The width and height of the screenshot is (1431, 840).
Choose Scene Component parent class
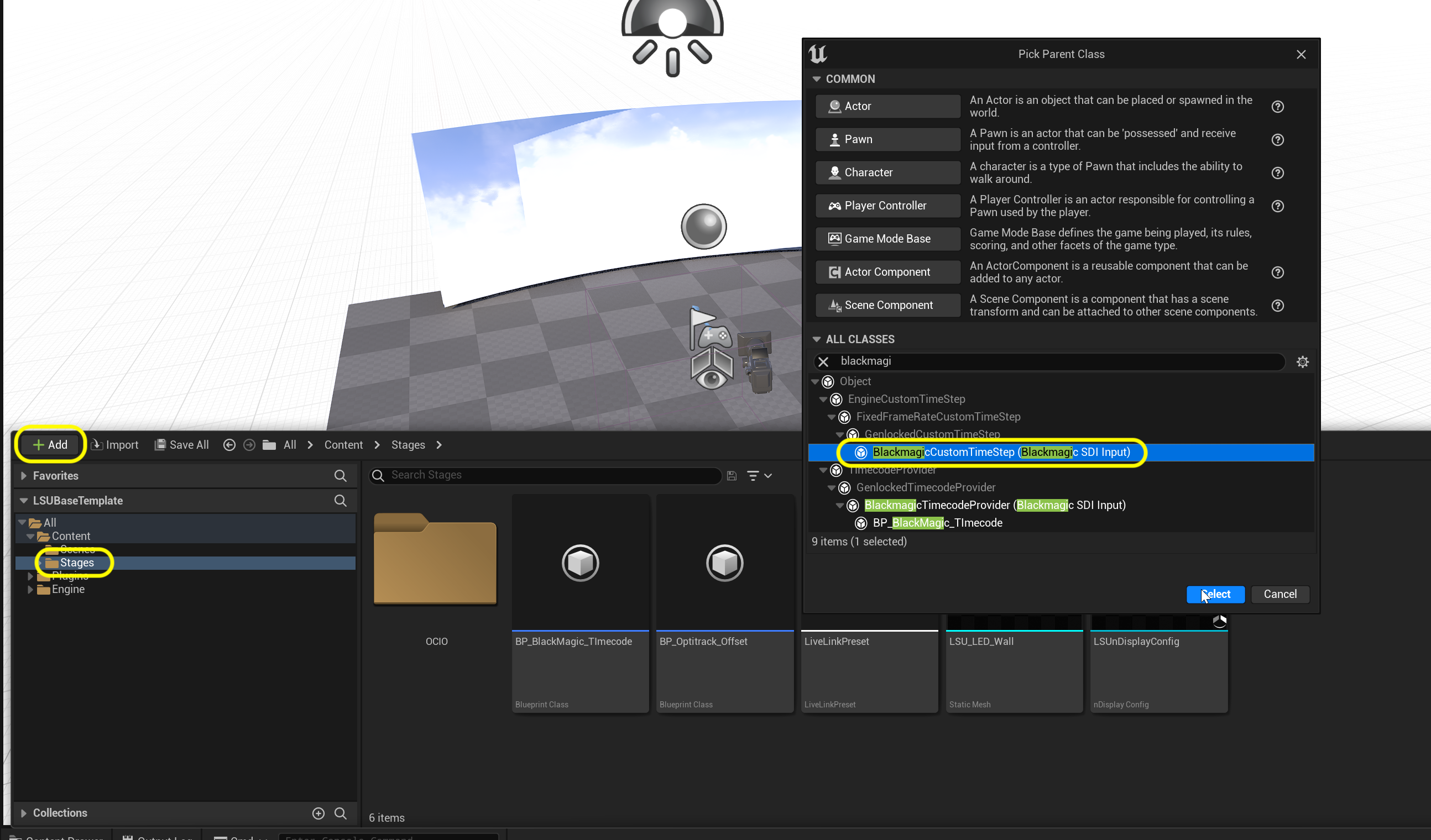point(887,306)
